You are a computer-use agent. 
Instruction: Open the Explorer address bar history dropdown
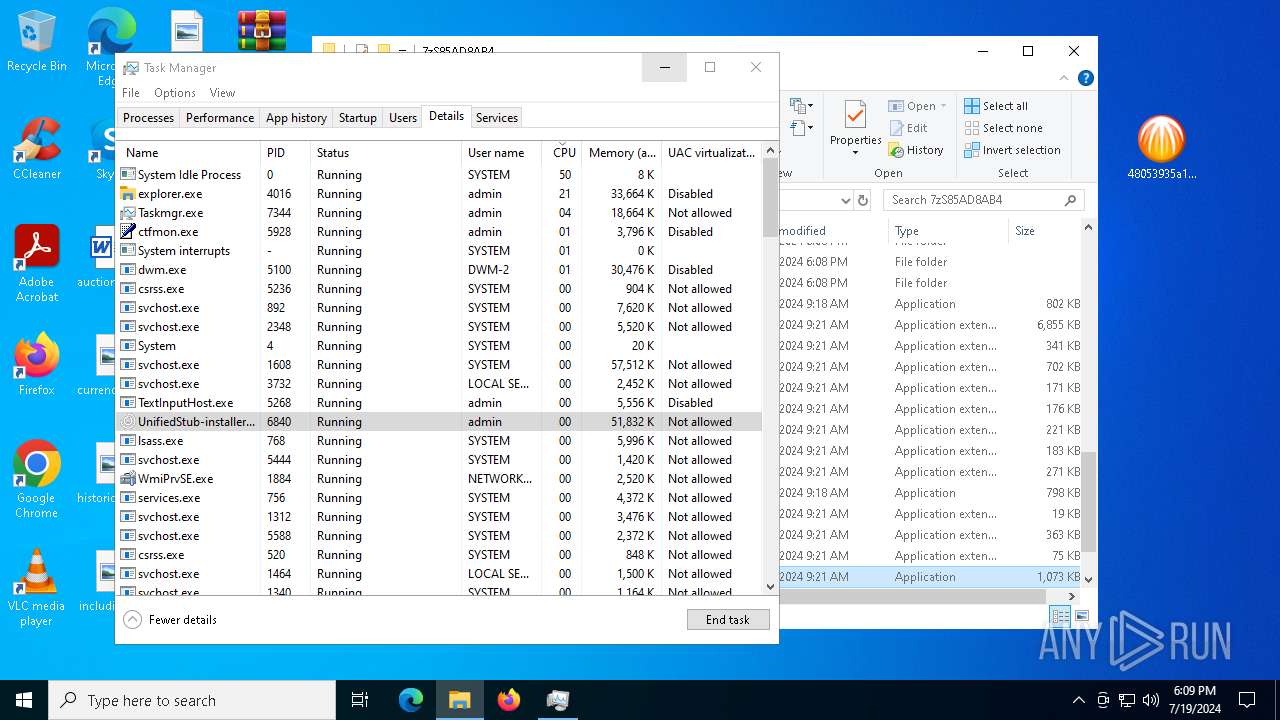tap(845, 200)
